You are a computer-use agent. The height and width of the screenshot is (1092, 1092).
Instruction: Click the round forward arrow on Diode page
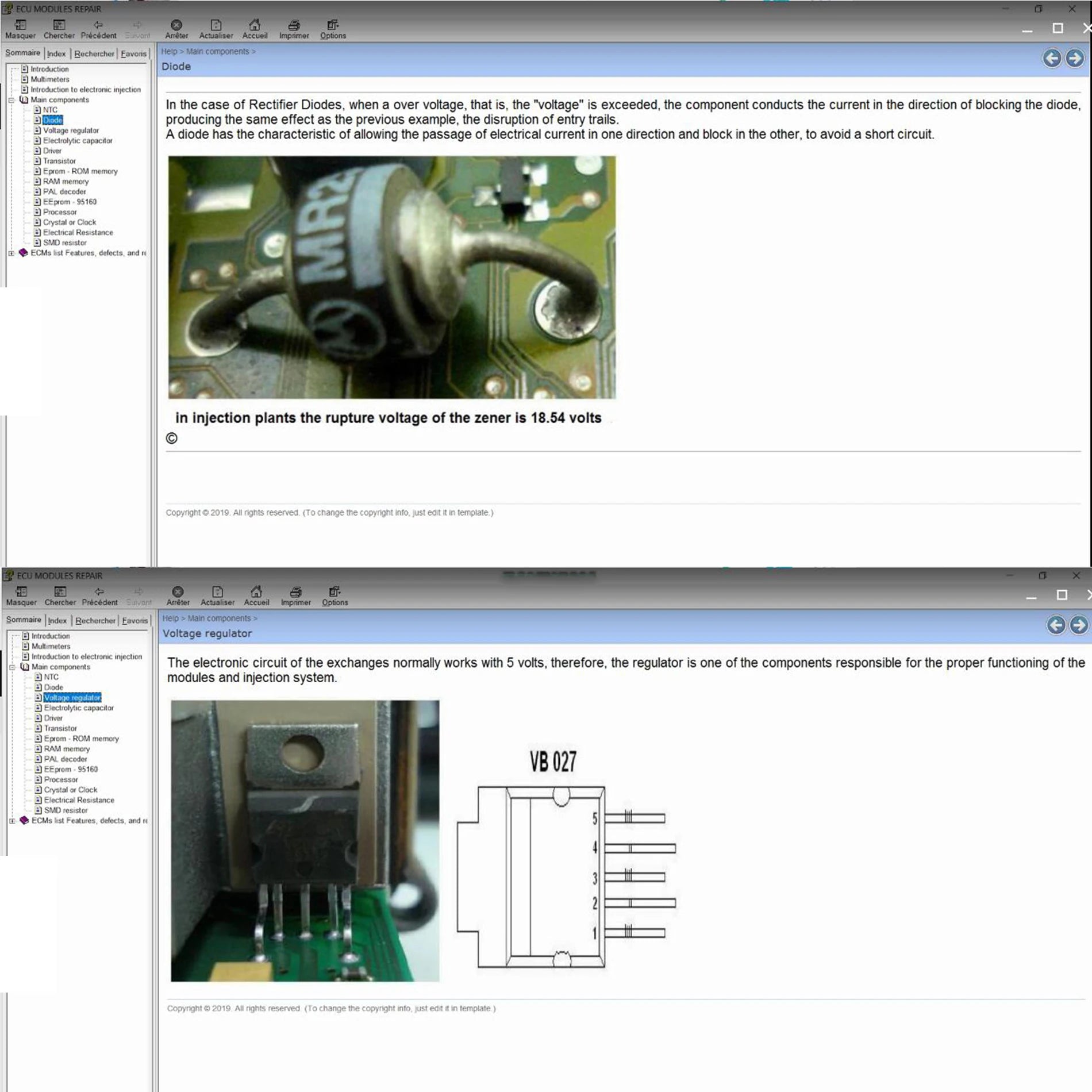click(x=1074, y=58)
